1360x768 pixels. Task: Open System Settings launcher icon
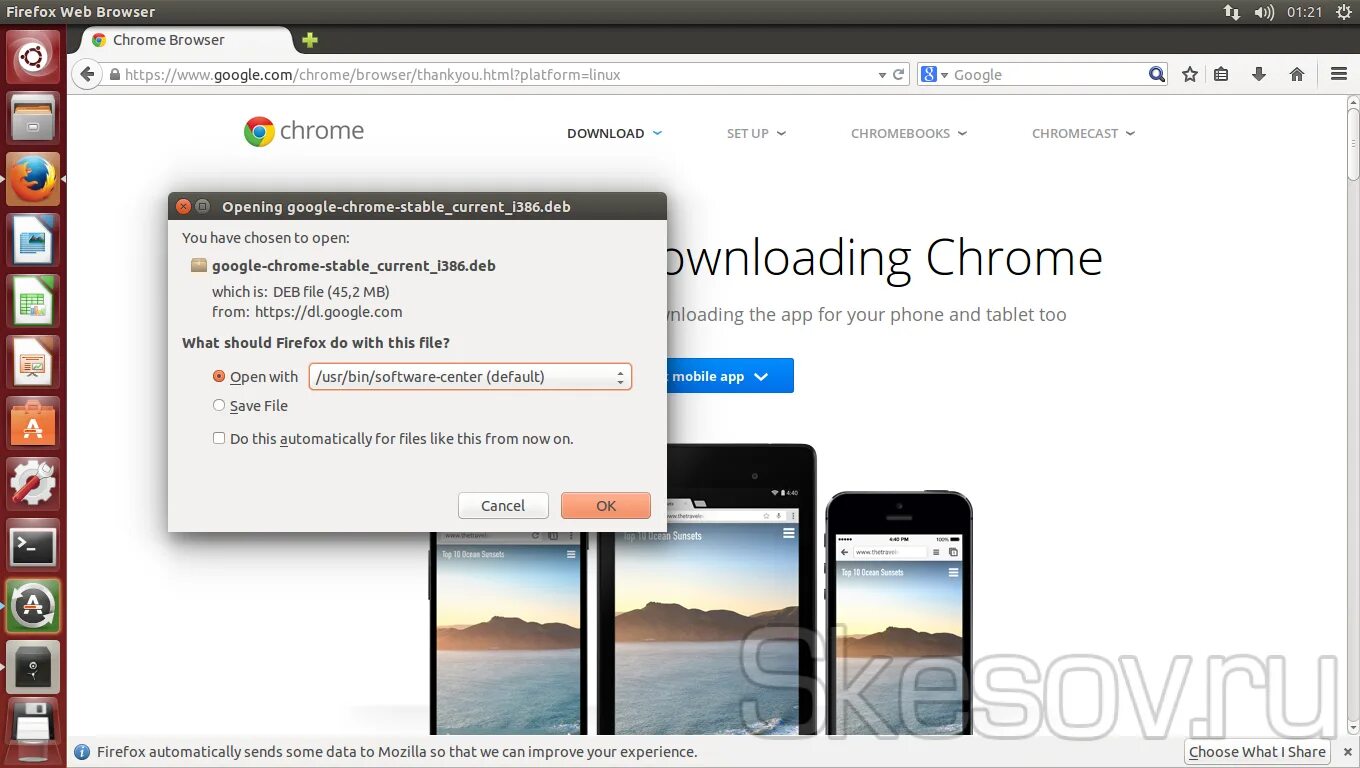pos(33,484)
